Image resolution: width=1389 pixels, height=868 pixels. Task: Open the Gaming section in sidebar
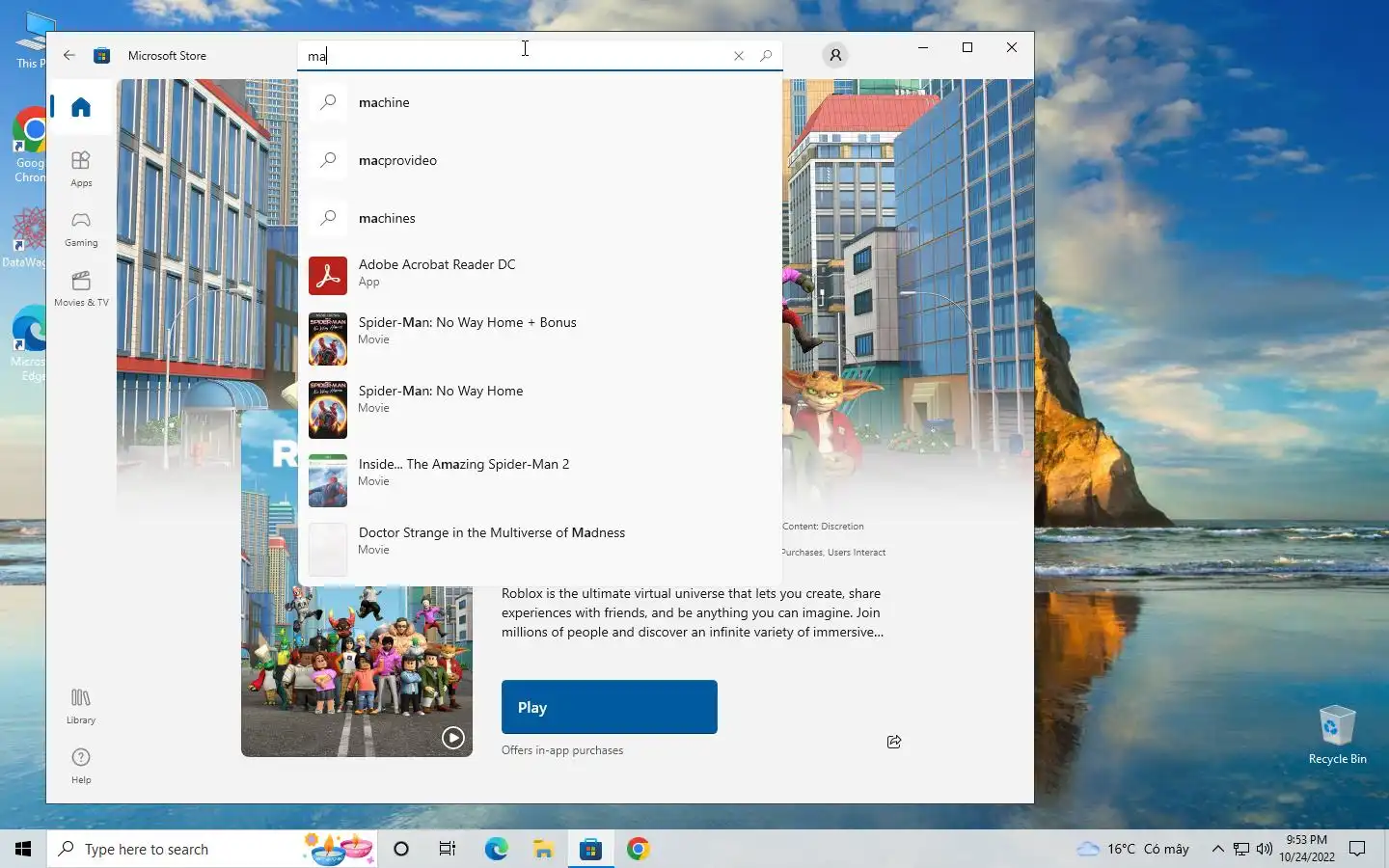tap(81, 229)
